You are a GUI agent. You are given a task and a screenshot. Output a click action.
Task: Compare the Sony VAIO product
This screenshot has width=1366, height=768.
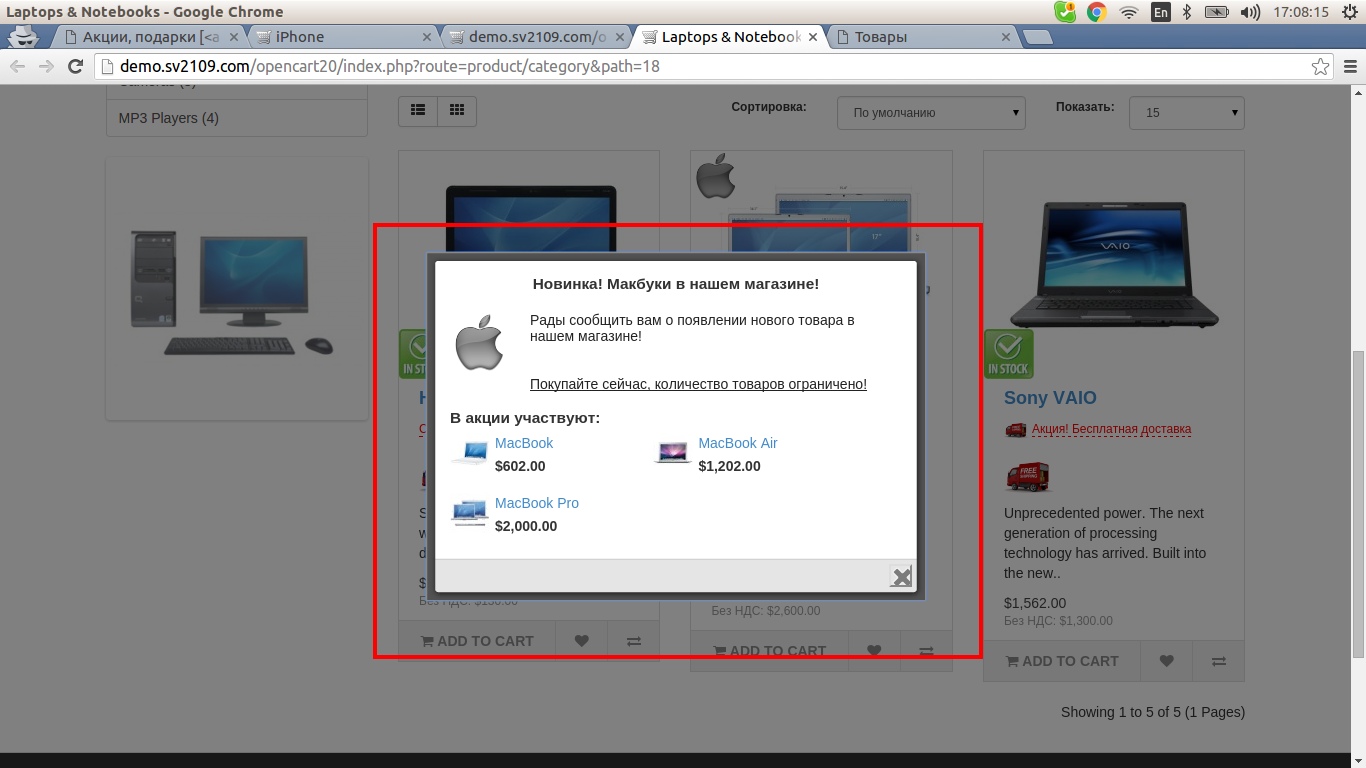(1218, 661)
